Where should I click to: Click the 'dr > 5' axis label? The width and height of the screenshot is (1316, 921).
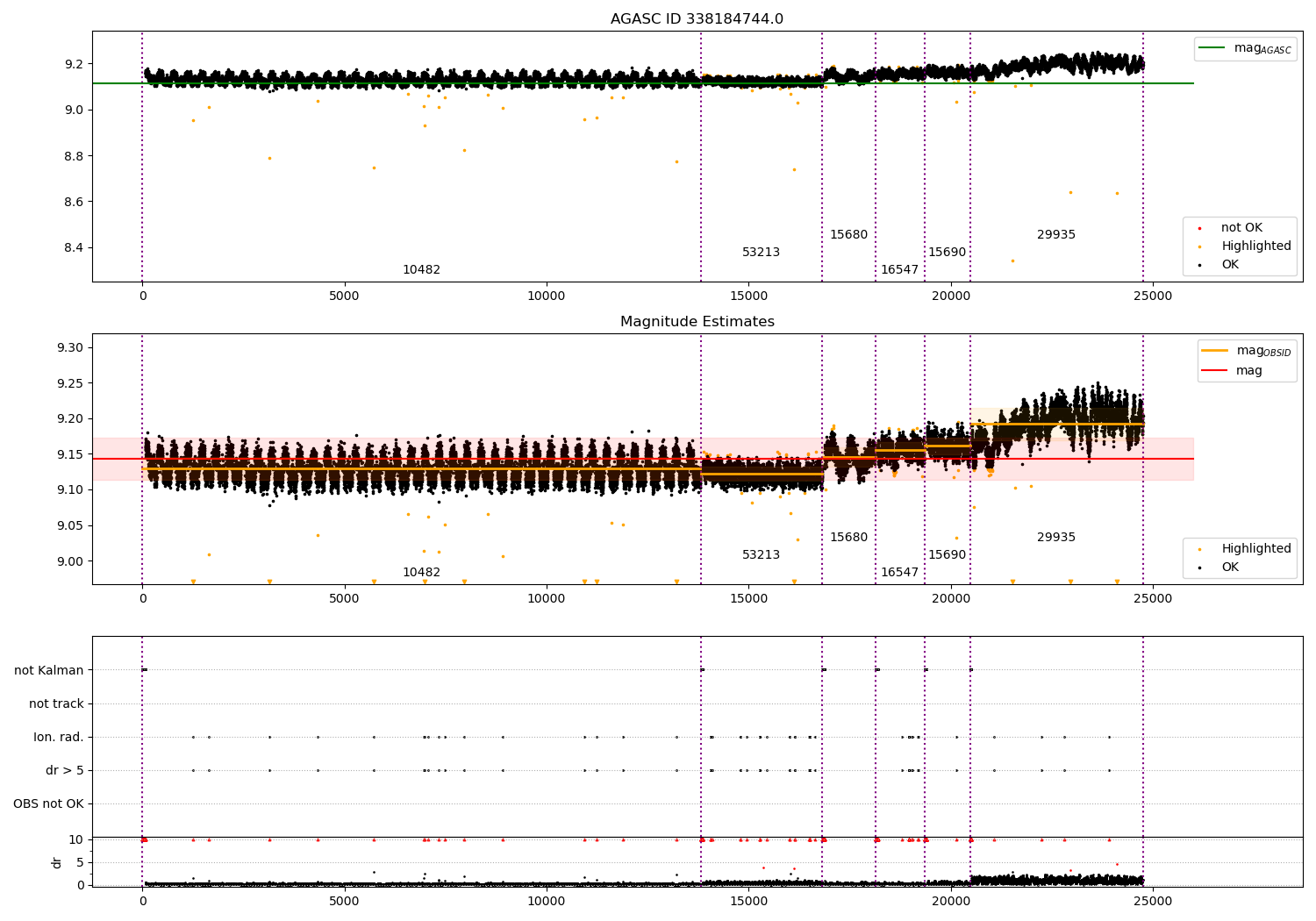point(65,771)
